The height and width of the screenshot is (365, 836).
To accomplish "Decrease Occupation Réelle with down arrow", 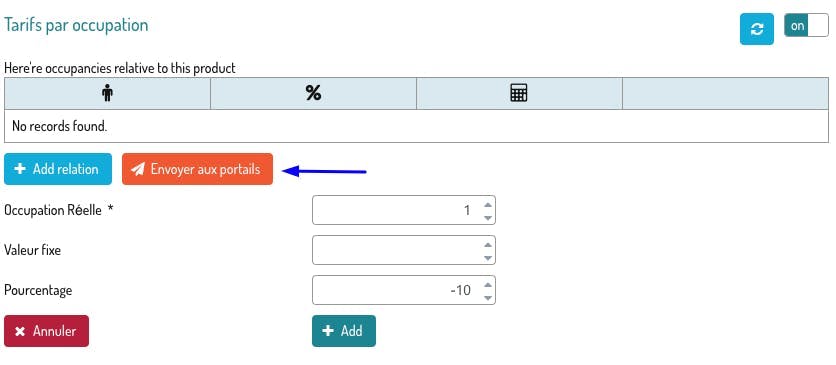I will click(x=487, y=217).
